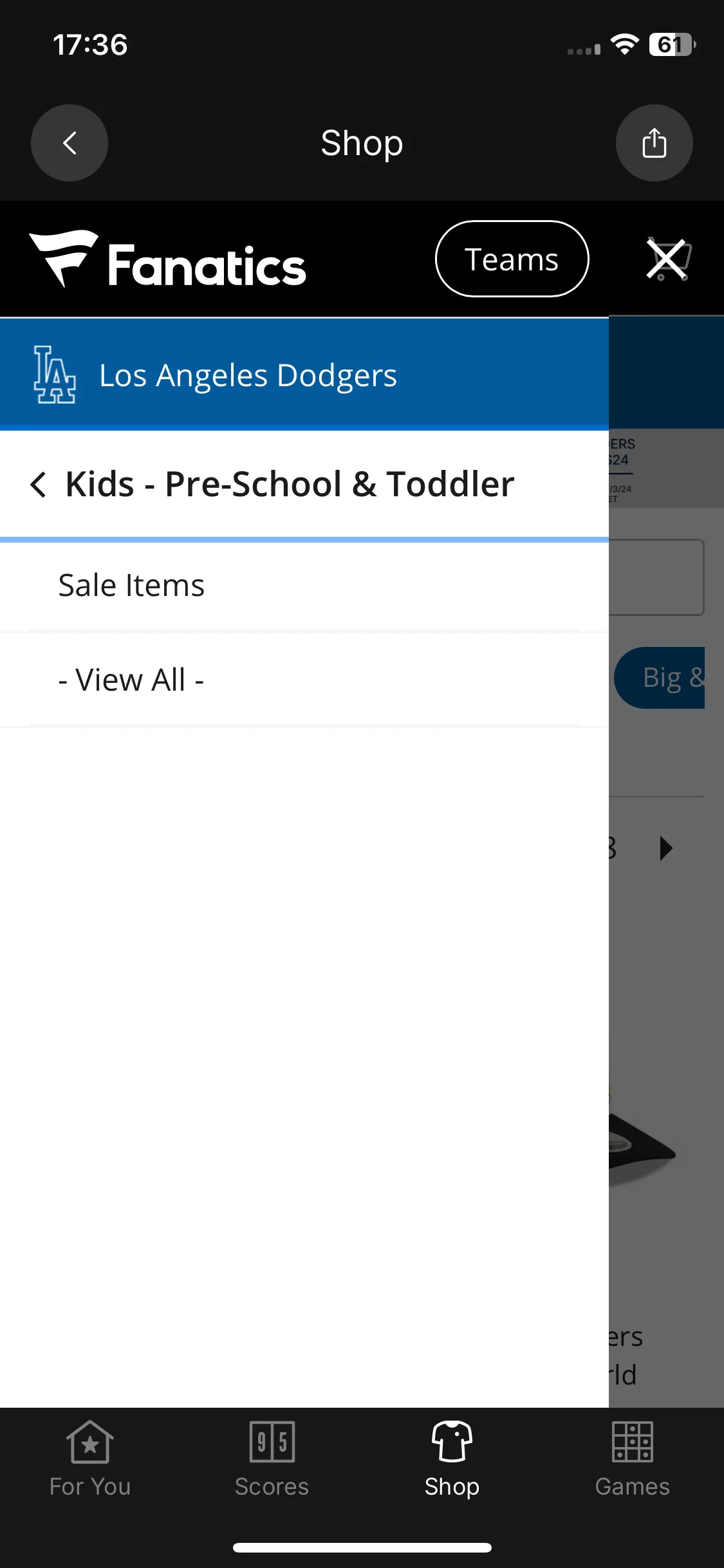Tap Los Angeles Dodgers team header
The image size is (724, 1568).
click(304, 375)
